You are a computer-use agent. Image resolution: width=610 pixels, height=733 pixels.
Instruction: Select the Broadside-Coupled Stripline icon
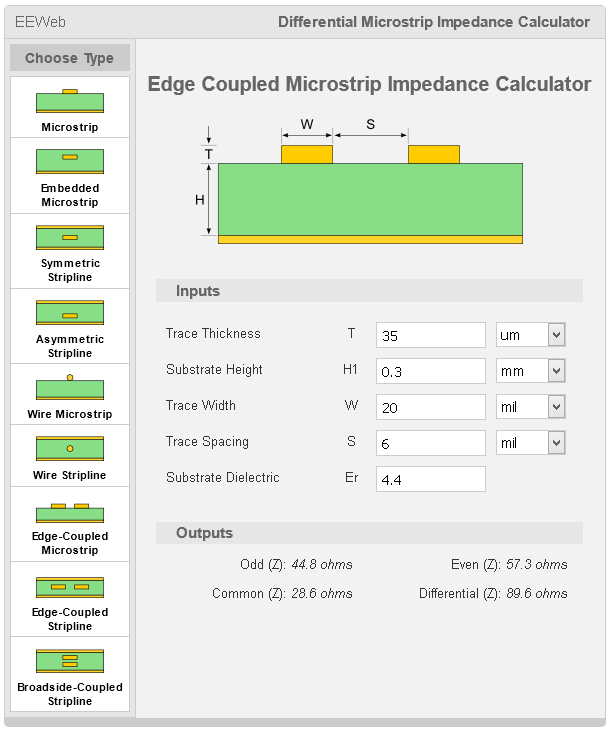point(69,661)
